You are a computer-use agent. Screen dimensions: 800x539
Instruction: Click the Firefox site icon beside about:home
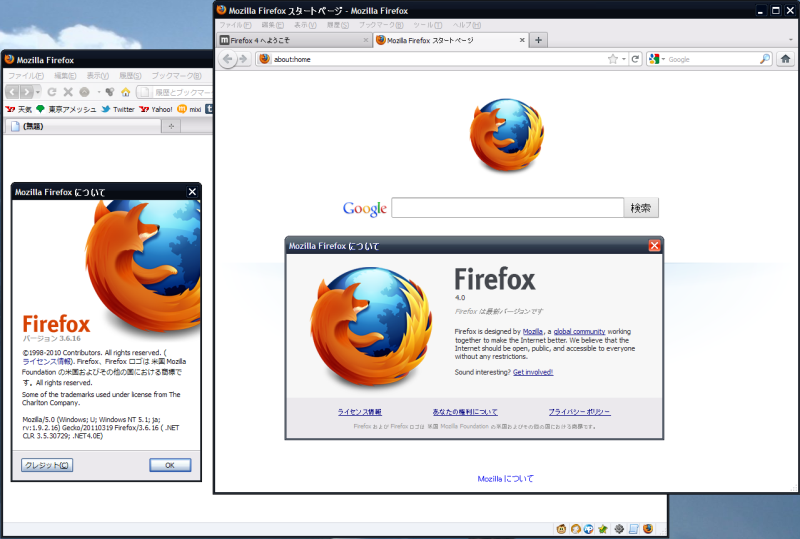click(264, 59)
